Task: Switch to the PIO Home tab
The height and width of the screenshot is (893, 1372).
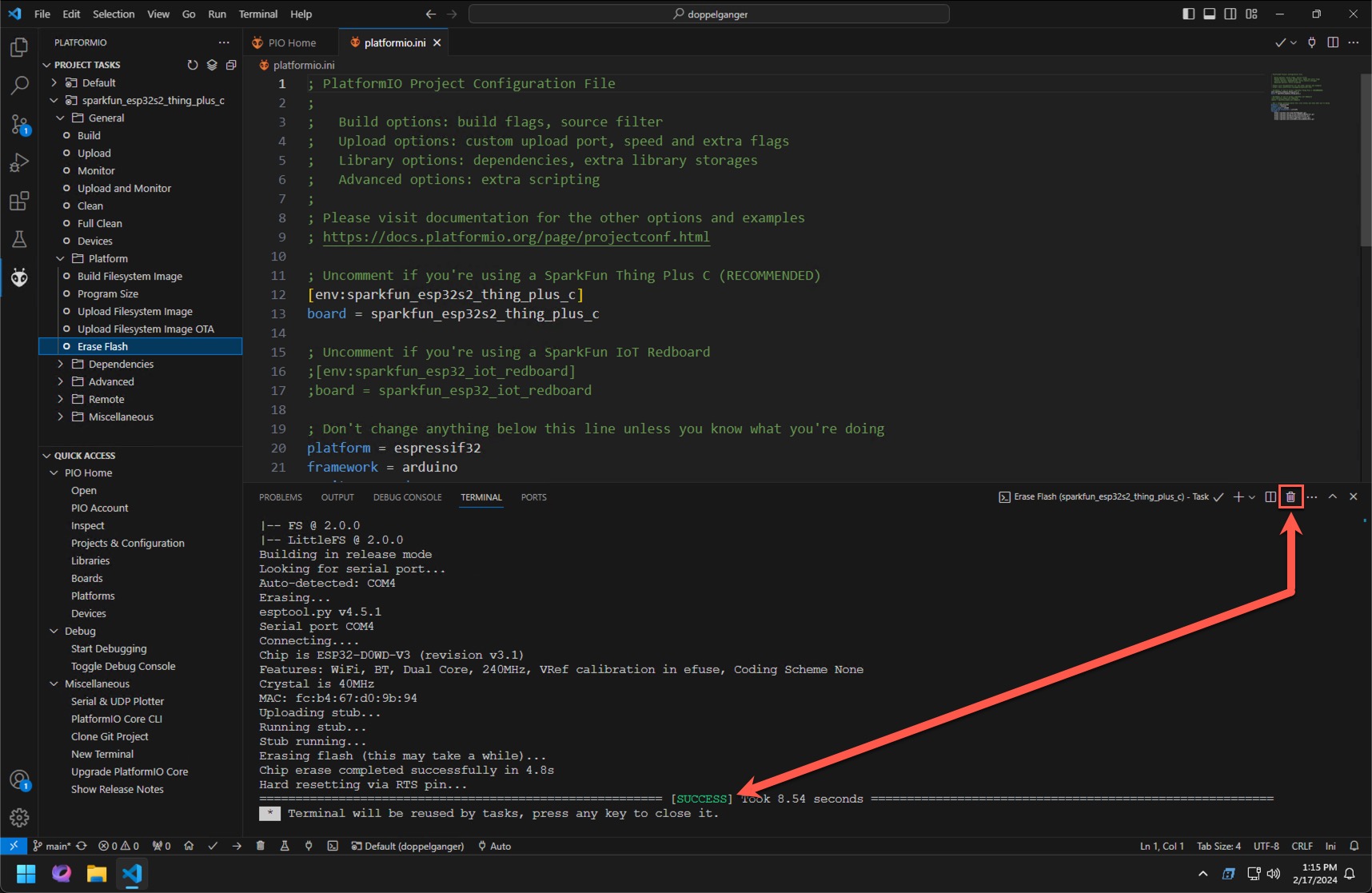Action: pos(291,42)
